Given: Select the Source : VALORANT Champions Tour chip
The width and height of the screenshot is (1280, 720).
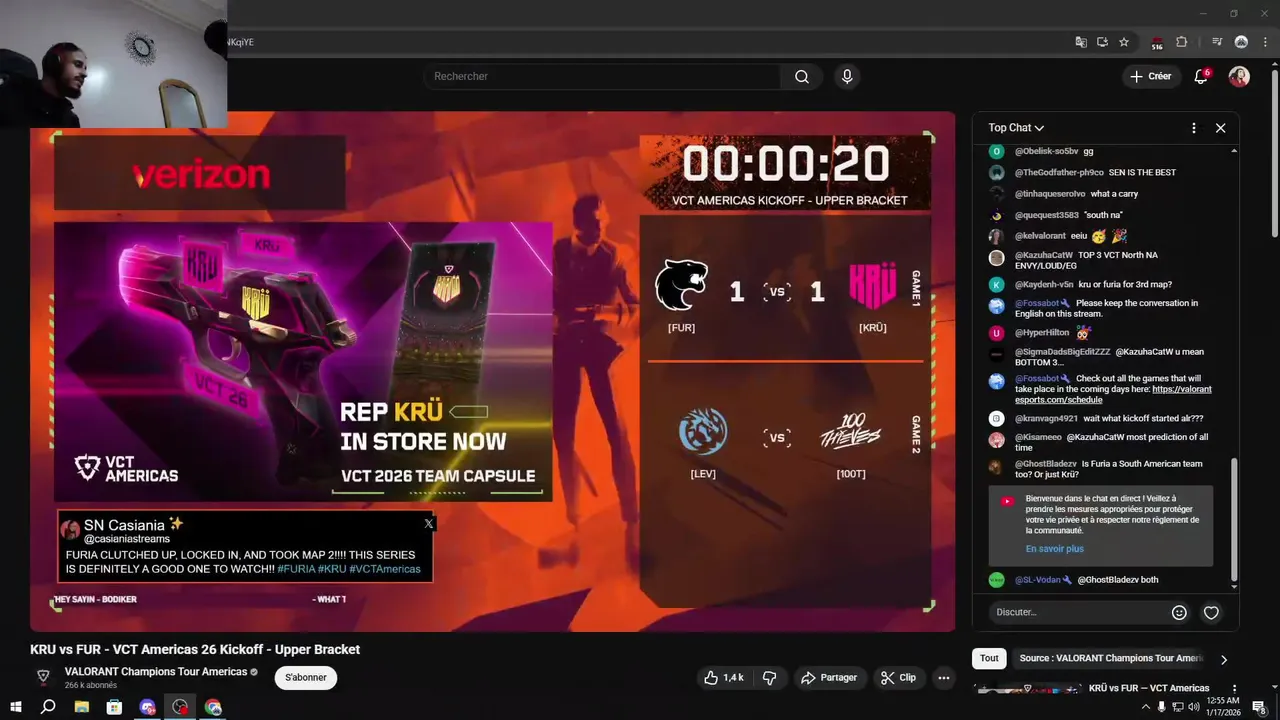Looking at the screenshot, I should coord(1110,658).
